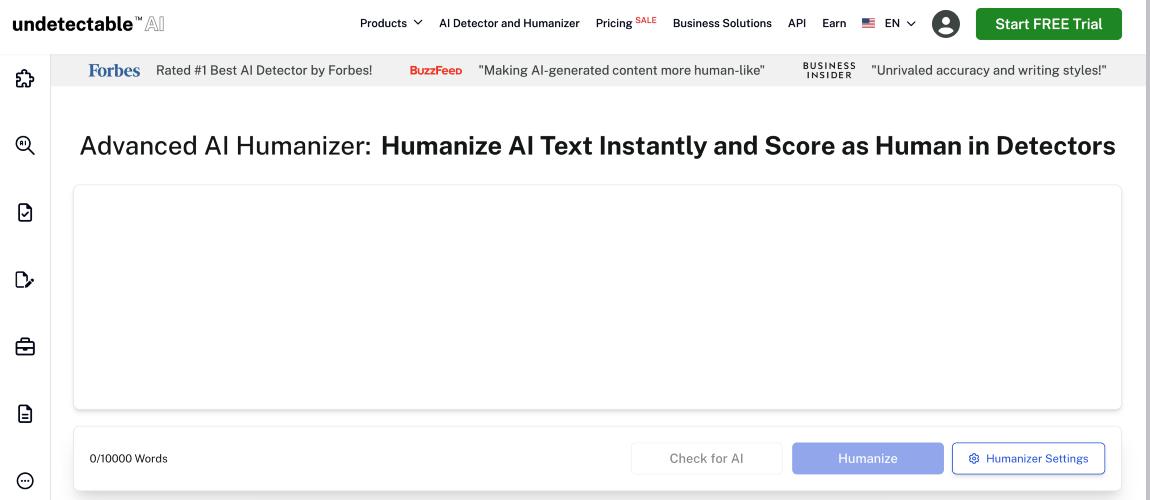Open the text document icon in sidebar

click(25, 414)
